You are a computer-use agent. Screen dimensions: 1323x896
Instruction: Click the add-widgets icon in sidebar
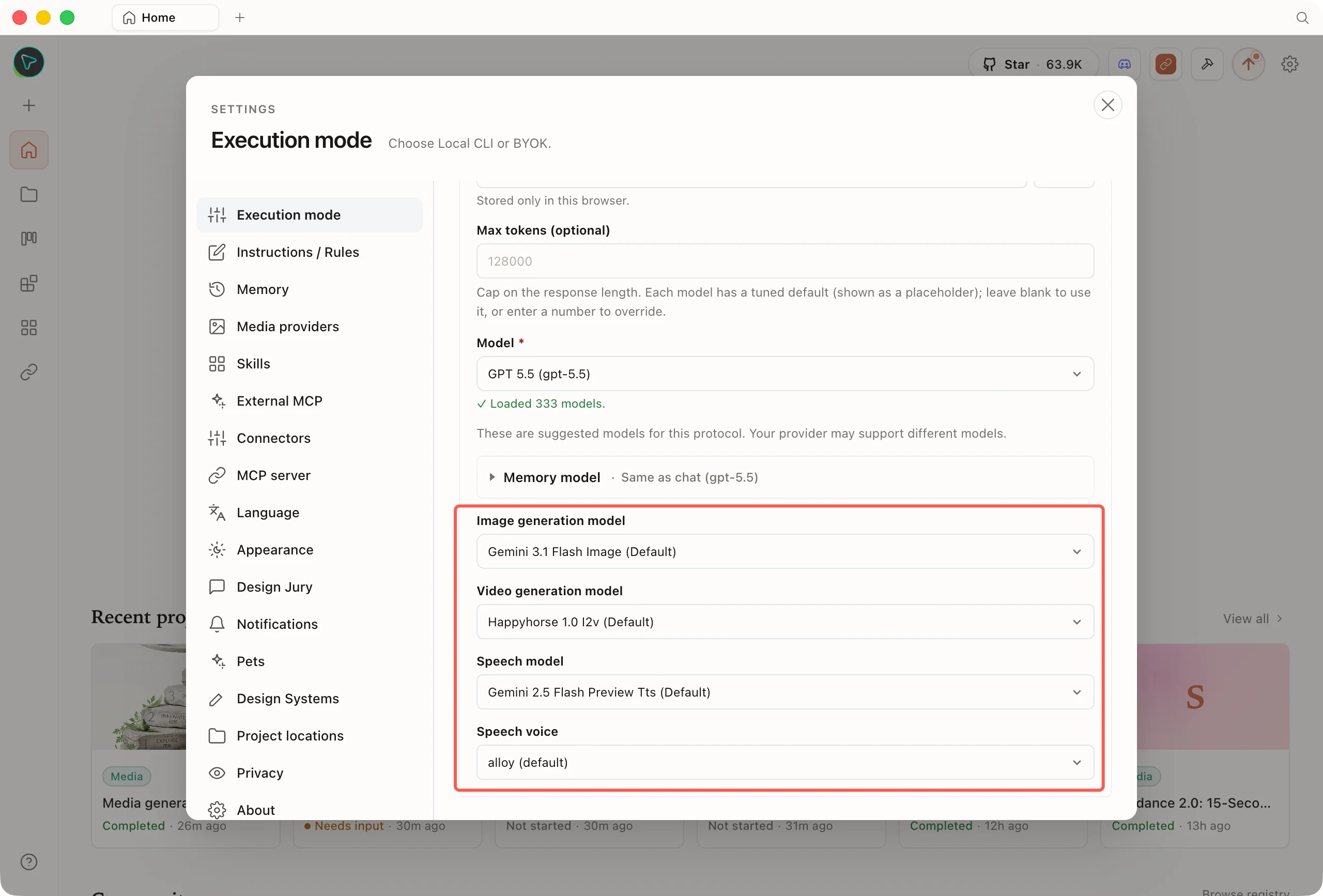pyautogui.click(x=28, y=283)
